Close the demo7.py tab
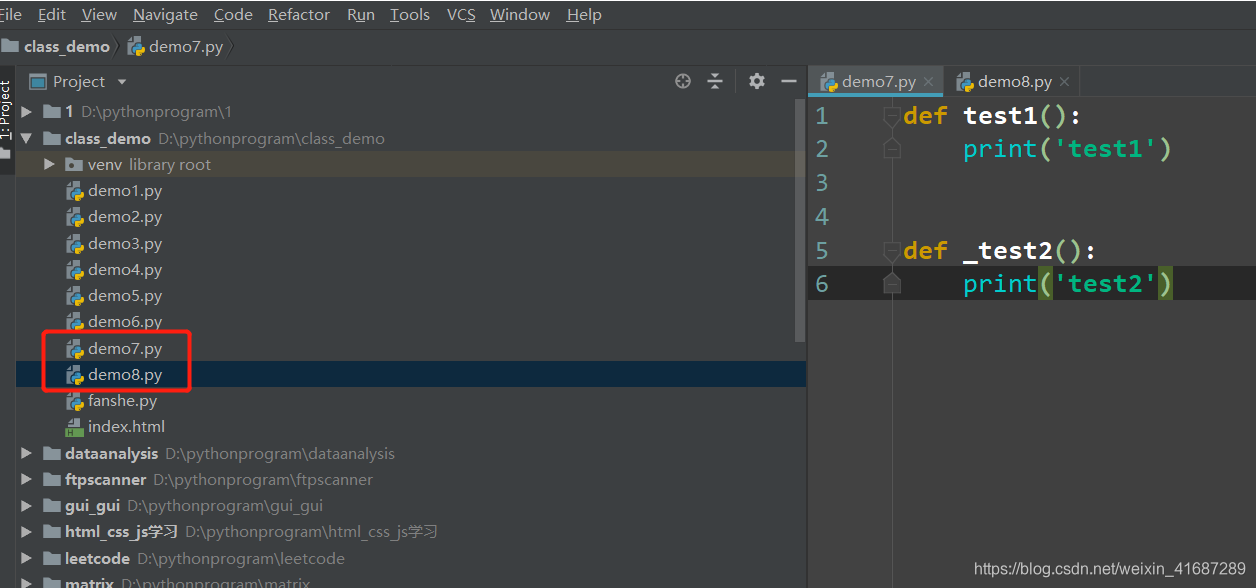Screen dimensions: 1256x588 [929, 82]
